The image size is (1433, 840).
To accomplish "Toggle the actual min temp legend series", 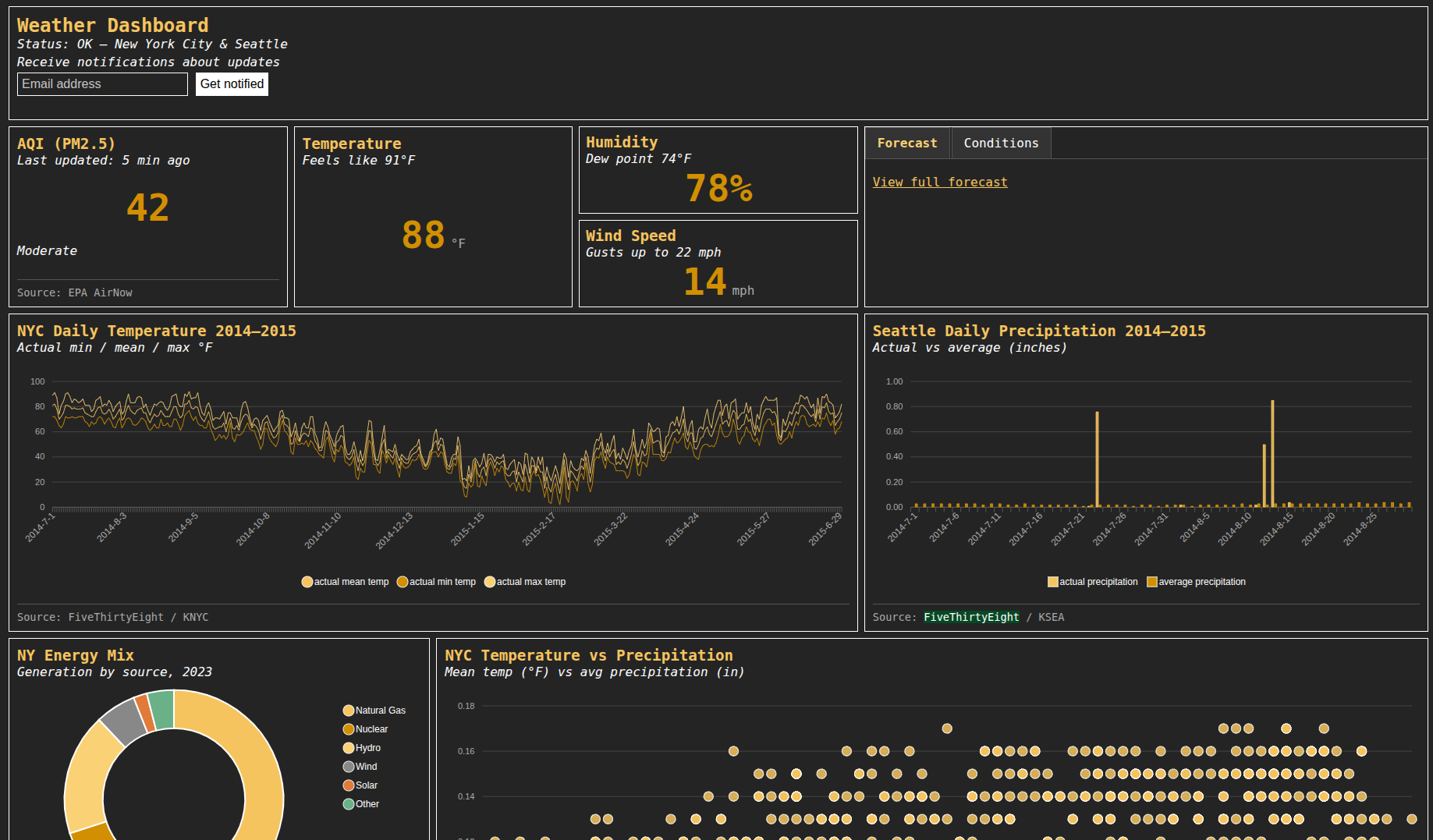I will tap(436, 582).
